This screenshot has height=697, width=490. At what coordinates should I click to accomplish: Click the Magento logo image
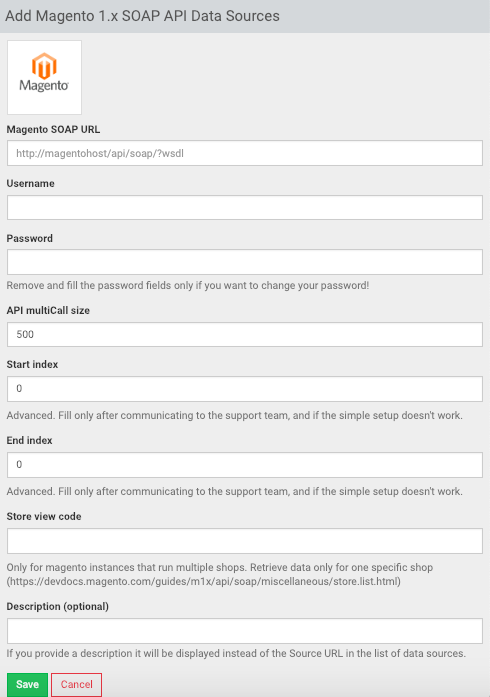click(44, 77)
